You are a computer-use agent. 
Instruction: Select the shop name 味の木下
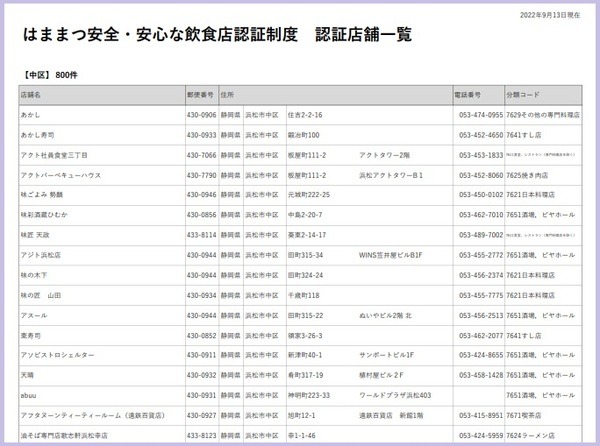34,275
